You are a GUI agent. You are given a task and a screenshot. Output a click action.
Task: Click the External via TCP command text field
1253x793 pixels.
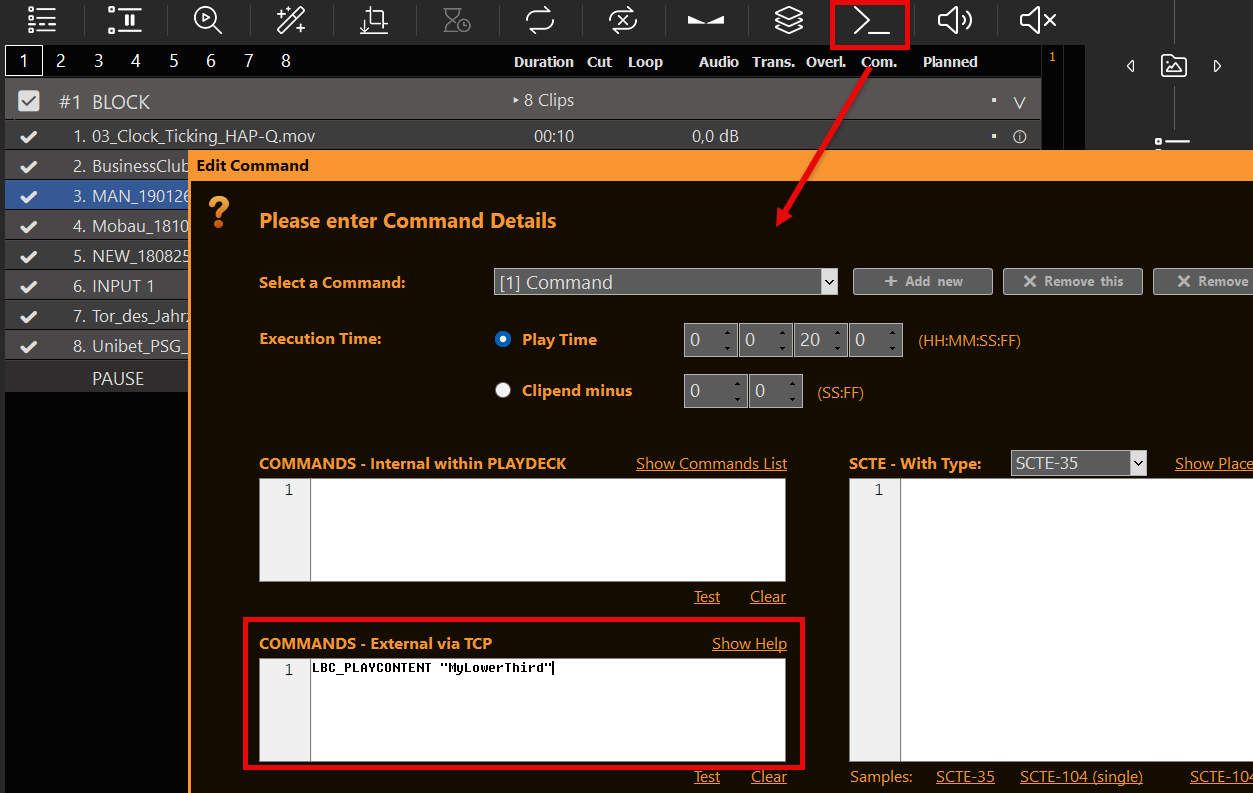coord(547,709)
